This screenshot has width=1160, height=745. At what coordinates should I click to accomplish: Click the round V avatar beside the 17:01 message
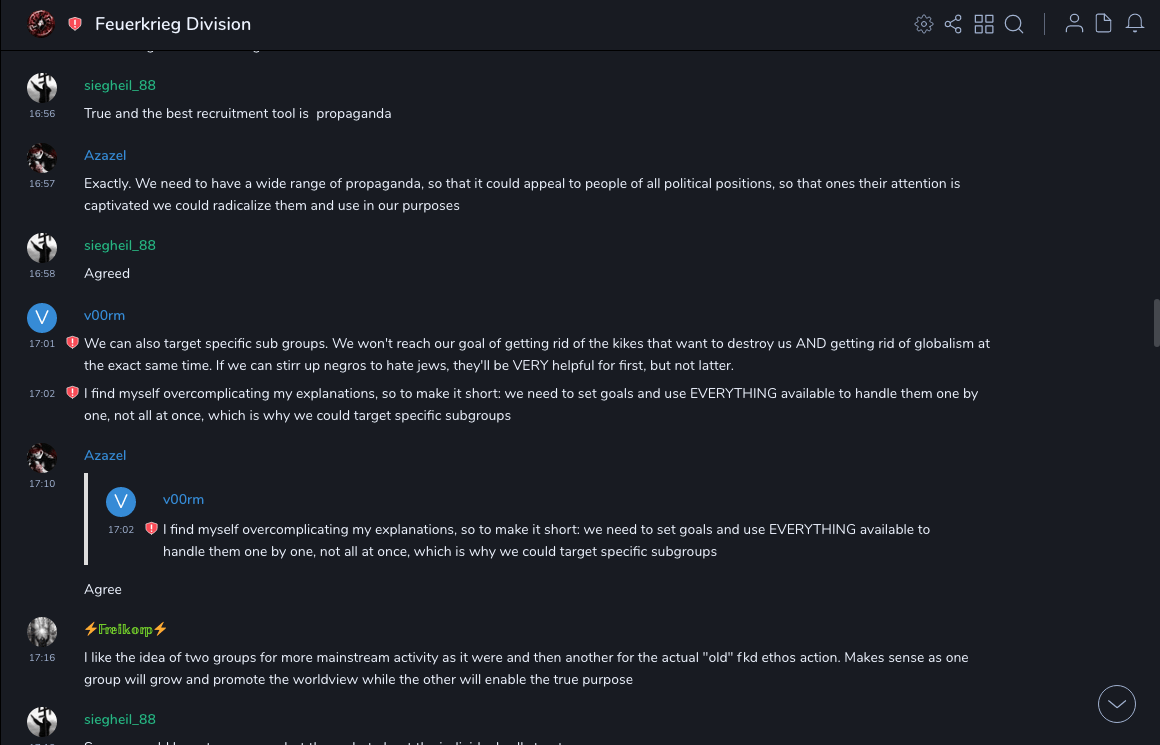42,318
